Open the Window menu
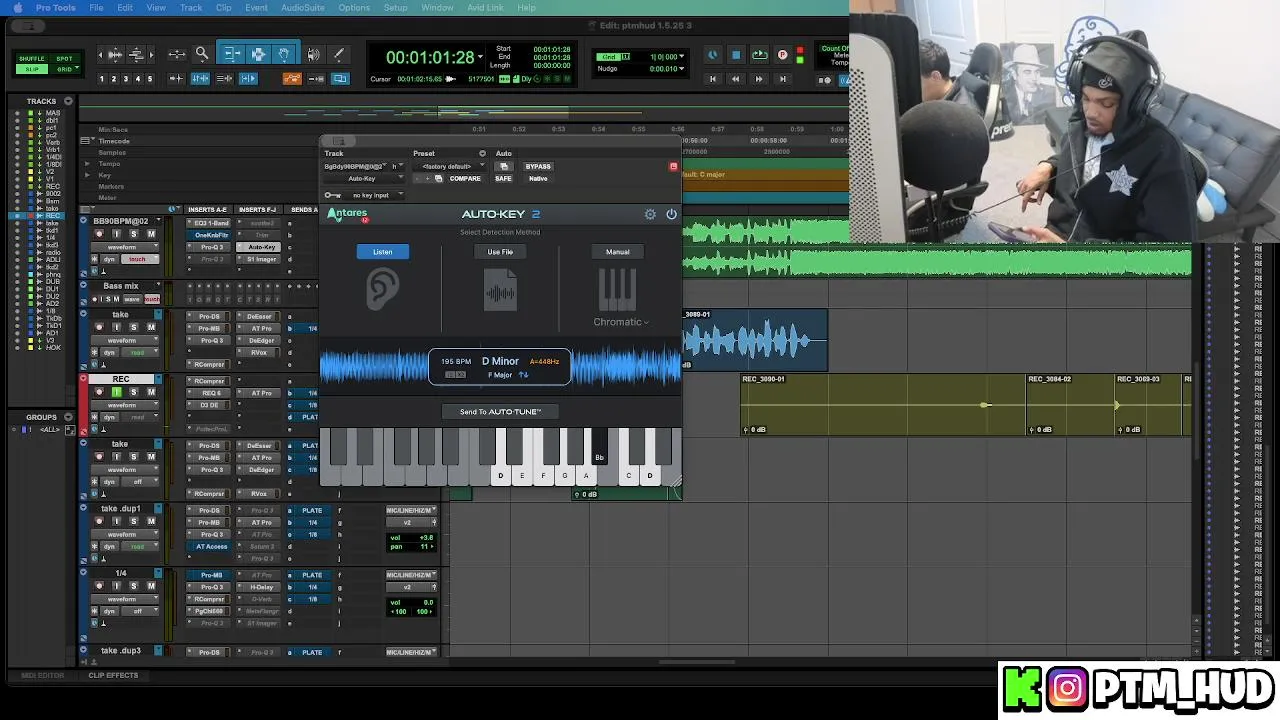Screen dimensions: 1280x720 click(x=437, y=7)
